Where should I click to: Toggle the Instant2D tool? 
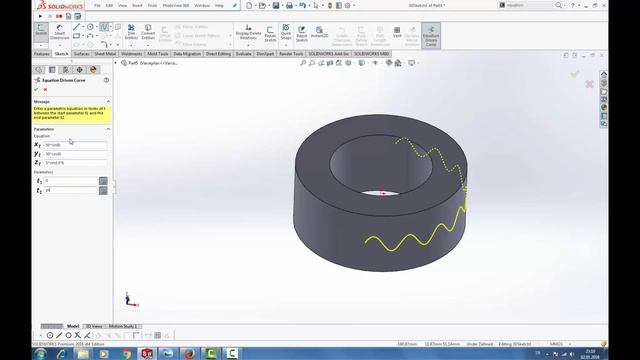[319, 33]
